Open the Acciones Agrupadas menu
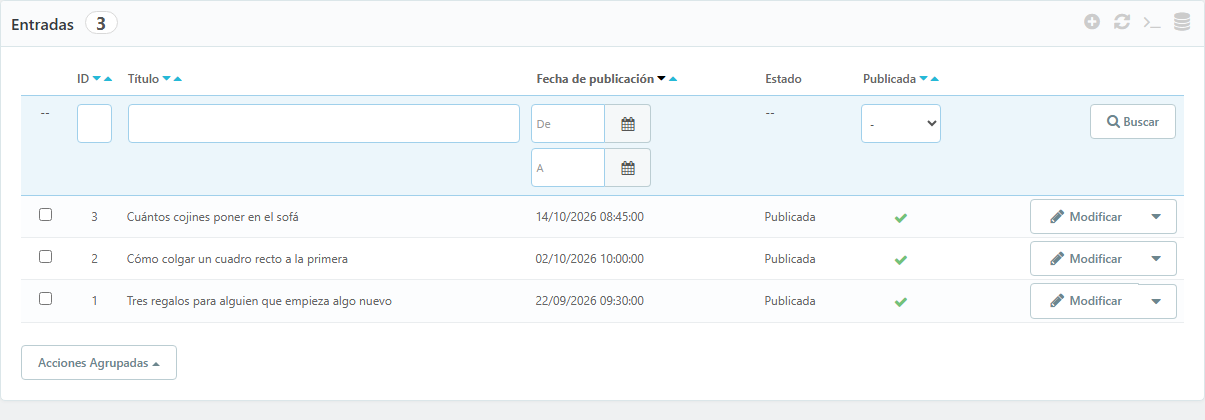1205x420 pixels. 99,363
